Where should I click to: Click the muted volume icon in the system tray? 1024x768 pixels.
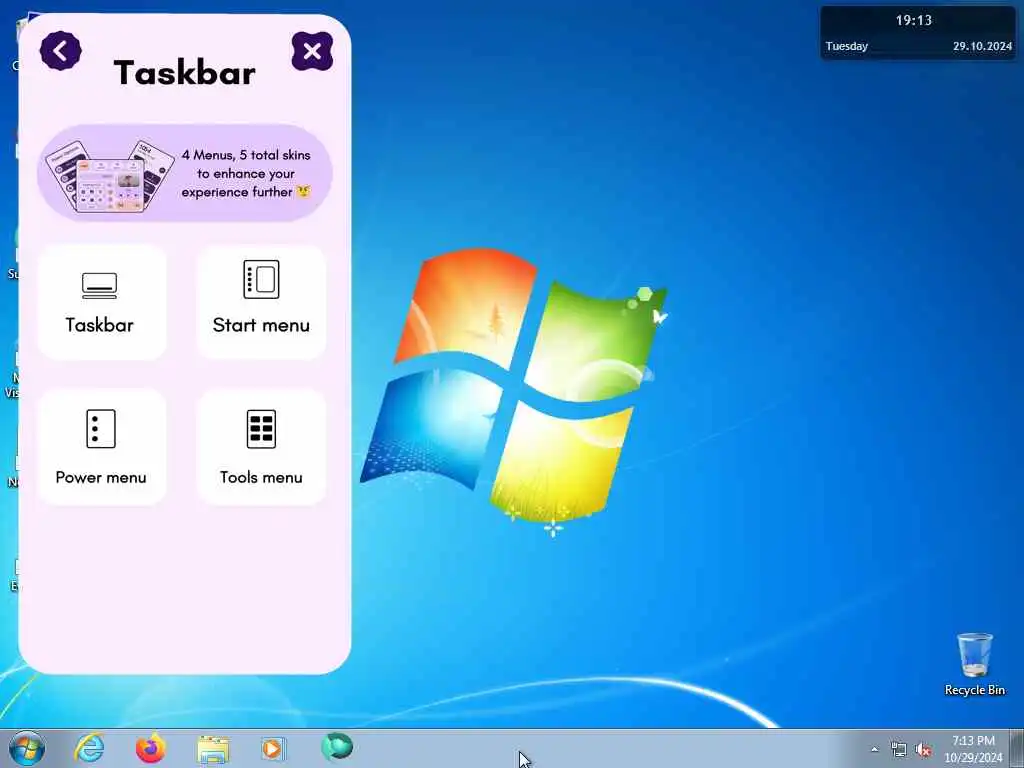point(923,749)
